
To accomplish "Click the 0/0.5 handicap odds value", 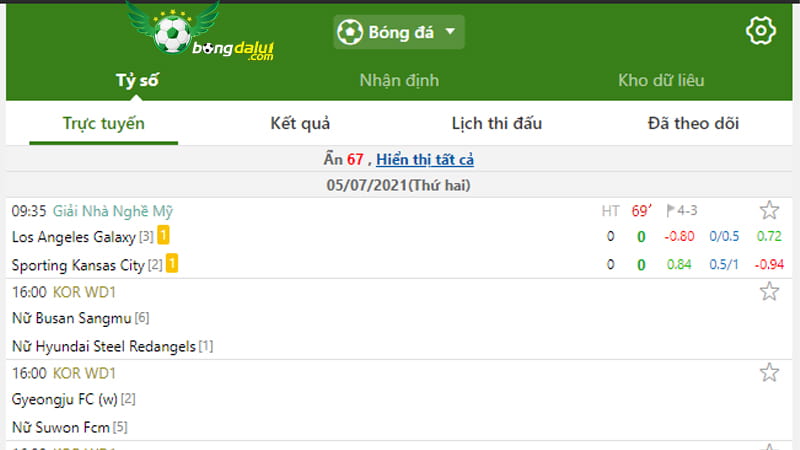I will 724,236.
